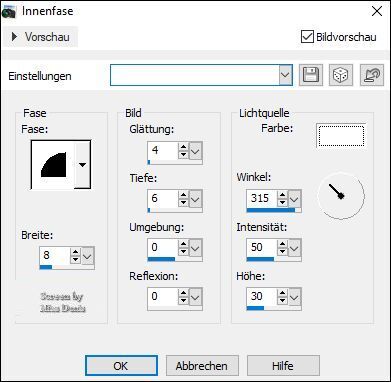
Task: Click the Hilfe button
Action: click(x=283, y=366)
